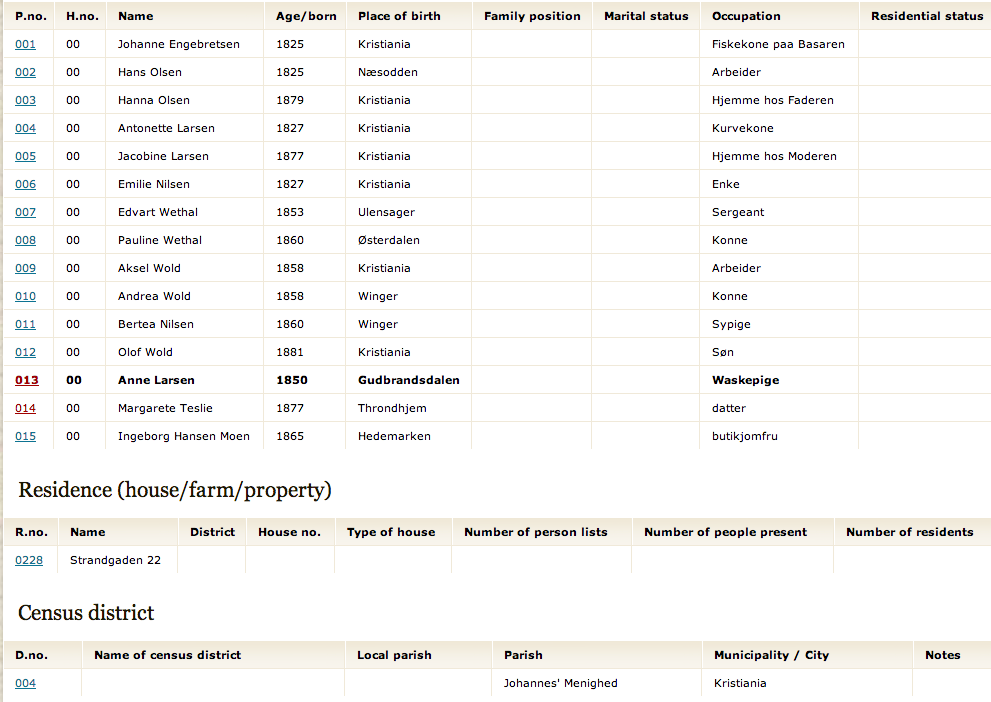Click the Marital status column header
This screenshot has width=991, height=702.
coord(646,16)
